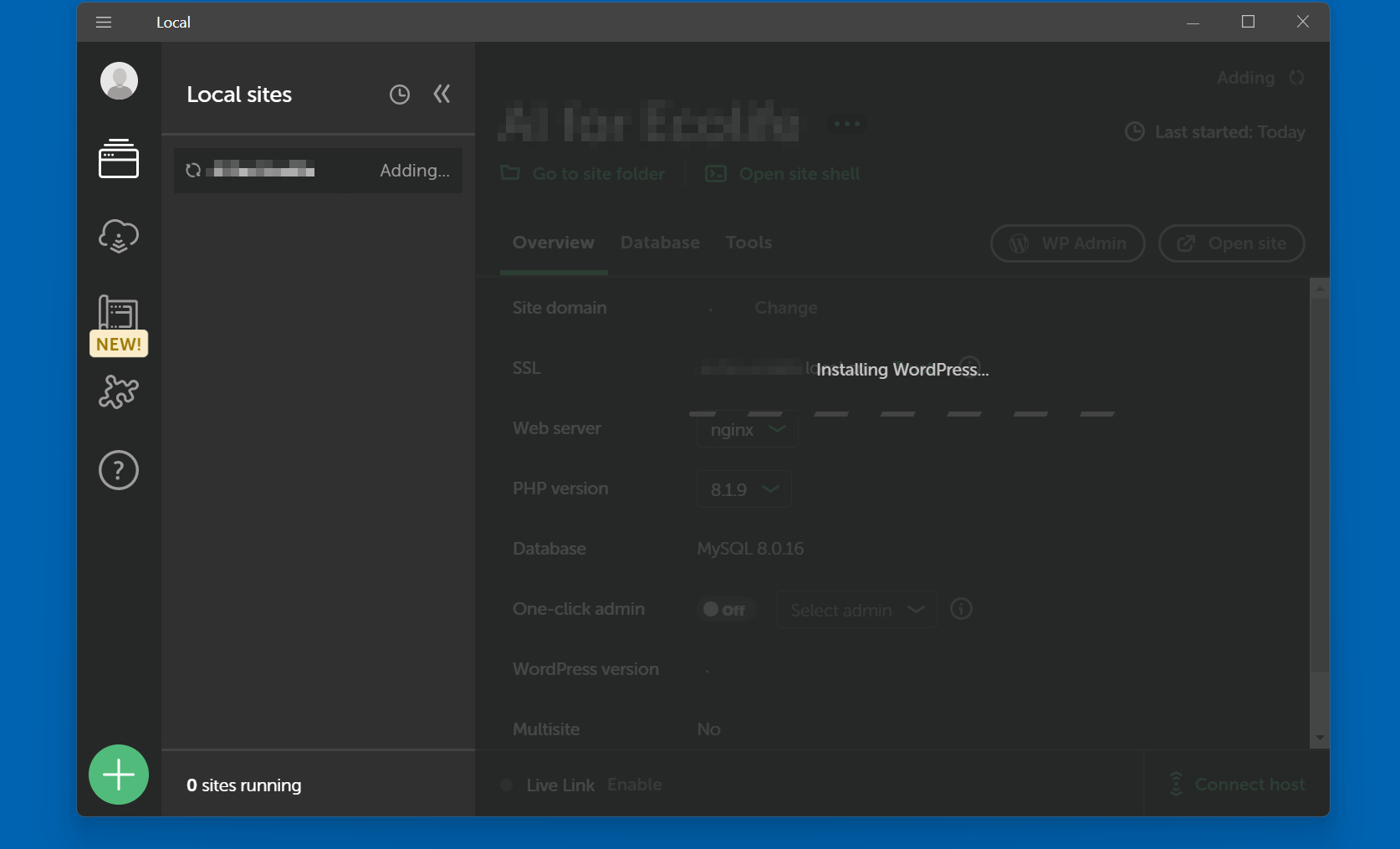Click the Open site button
The height and width of the screenshot is (849, 1400).
[x=1231, y=243]
